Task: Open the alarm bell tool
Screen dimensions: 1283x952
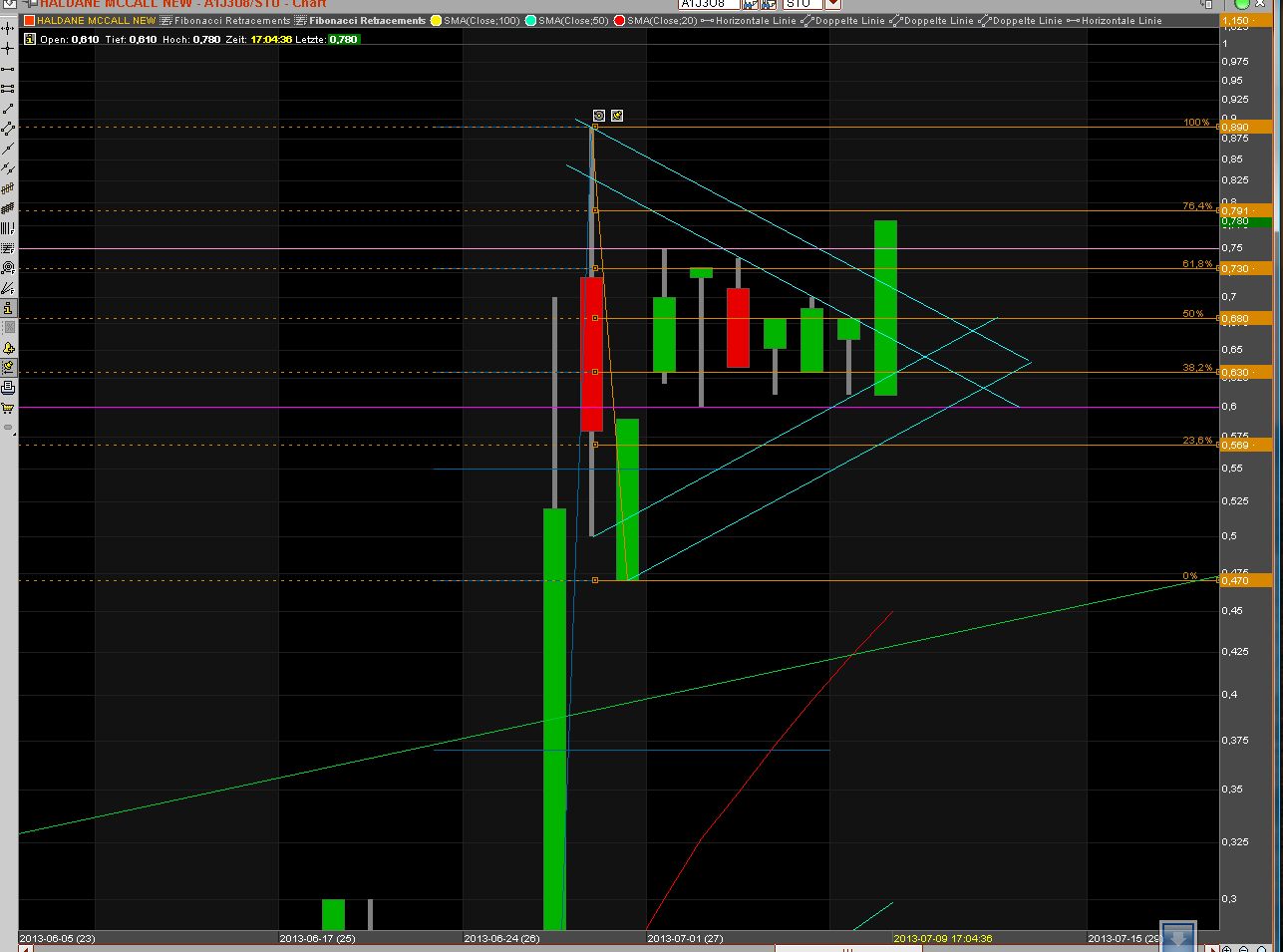Action: pyautogui.click(x=8, y=348)
